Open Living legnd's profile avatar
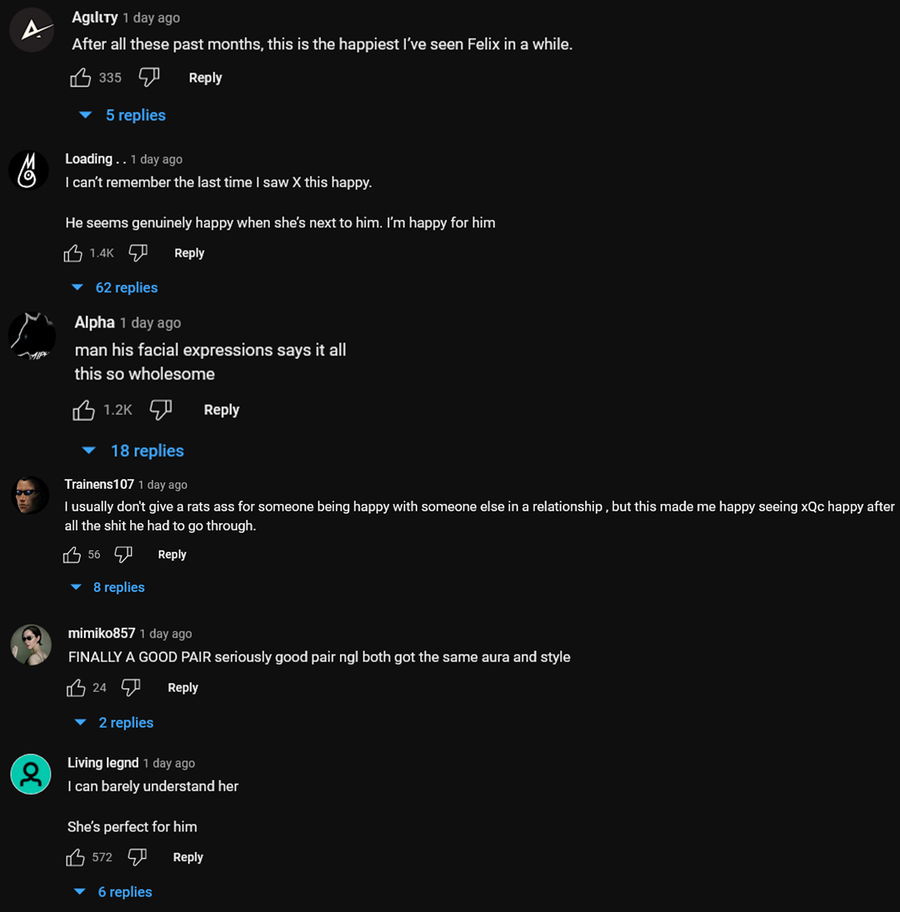Viewport: 900px width, 912px height. (x=31, y=774)
